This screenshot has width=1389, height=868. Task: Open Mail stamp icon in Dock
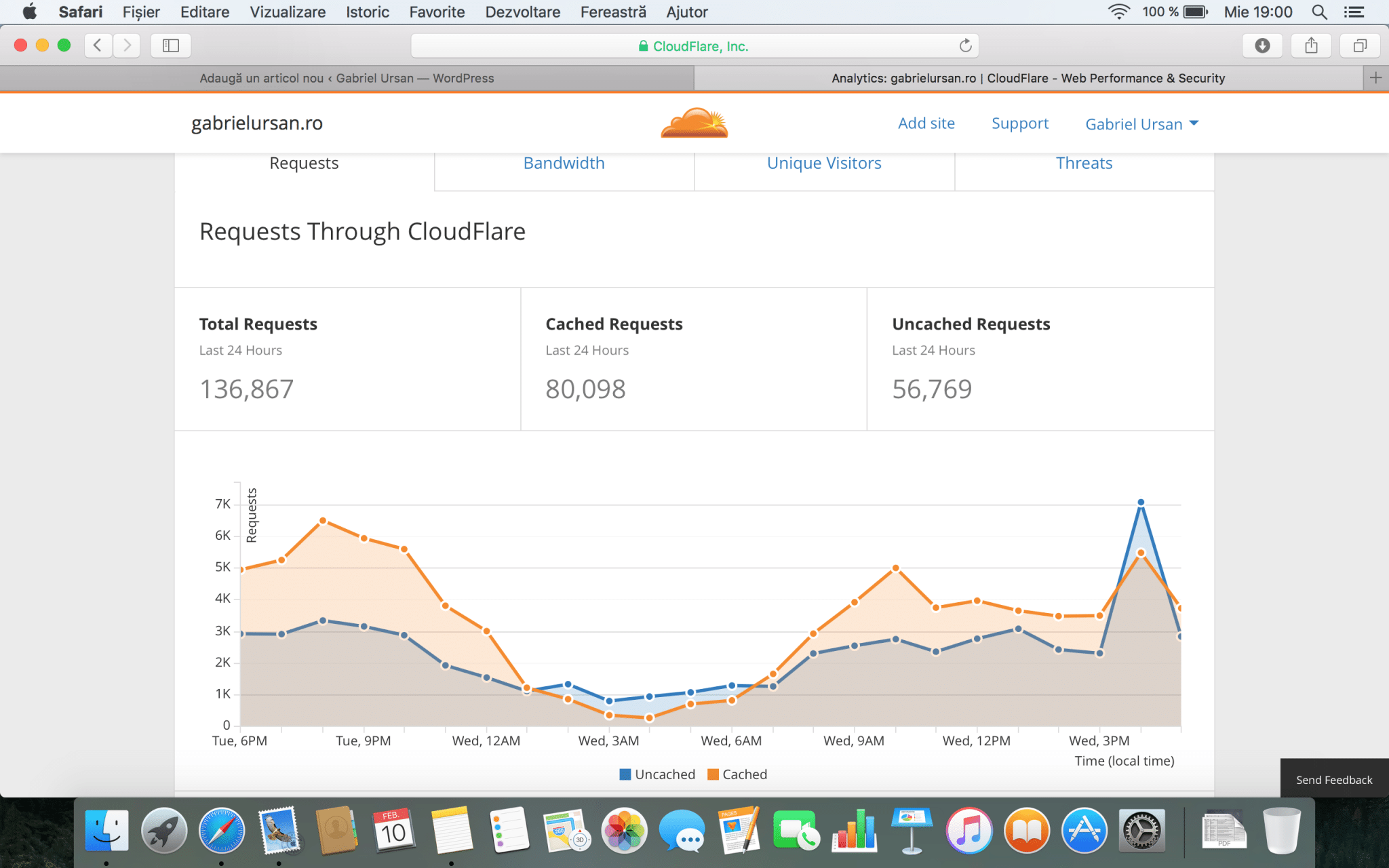click(279, 831)
